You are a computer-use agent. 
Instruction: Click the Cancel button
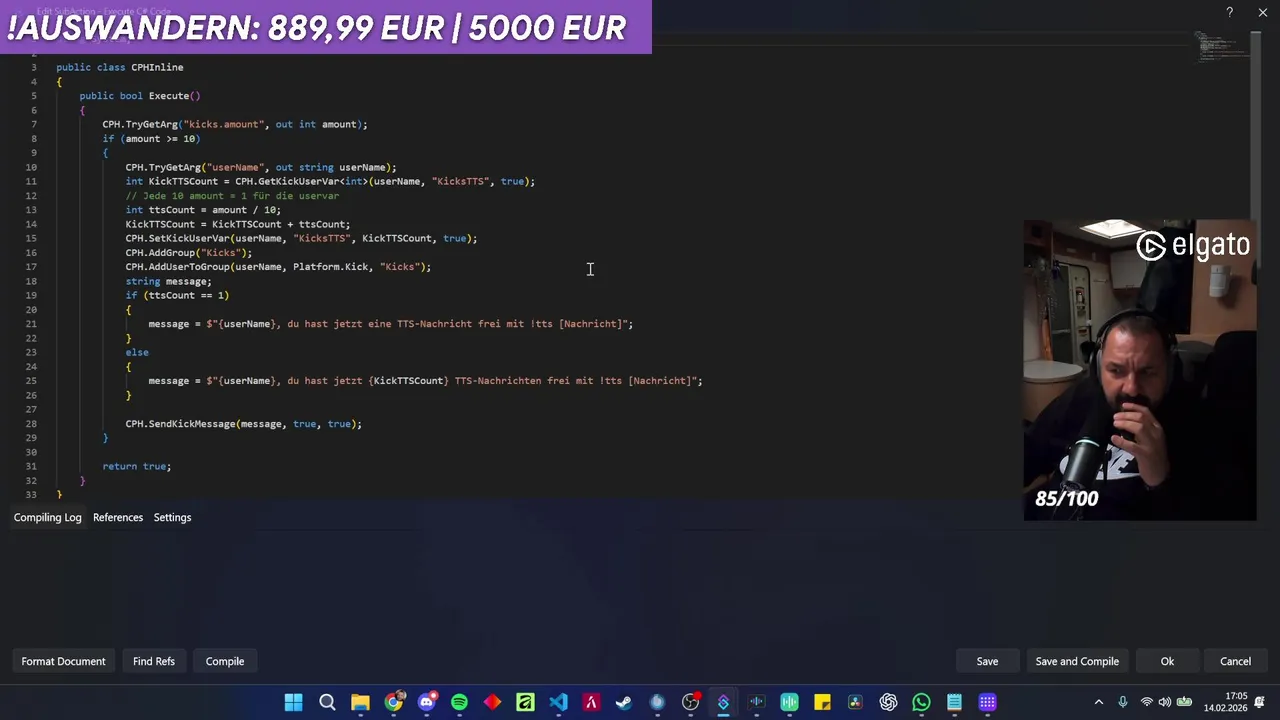[x=1235, y=661]
